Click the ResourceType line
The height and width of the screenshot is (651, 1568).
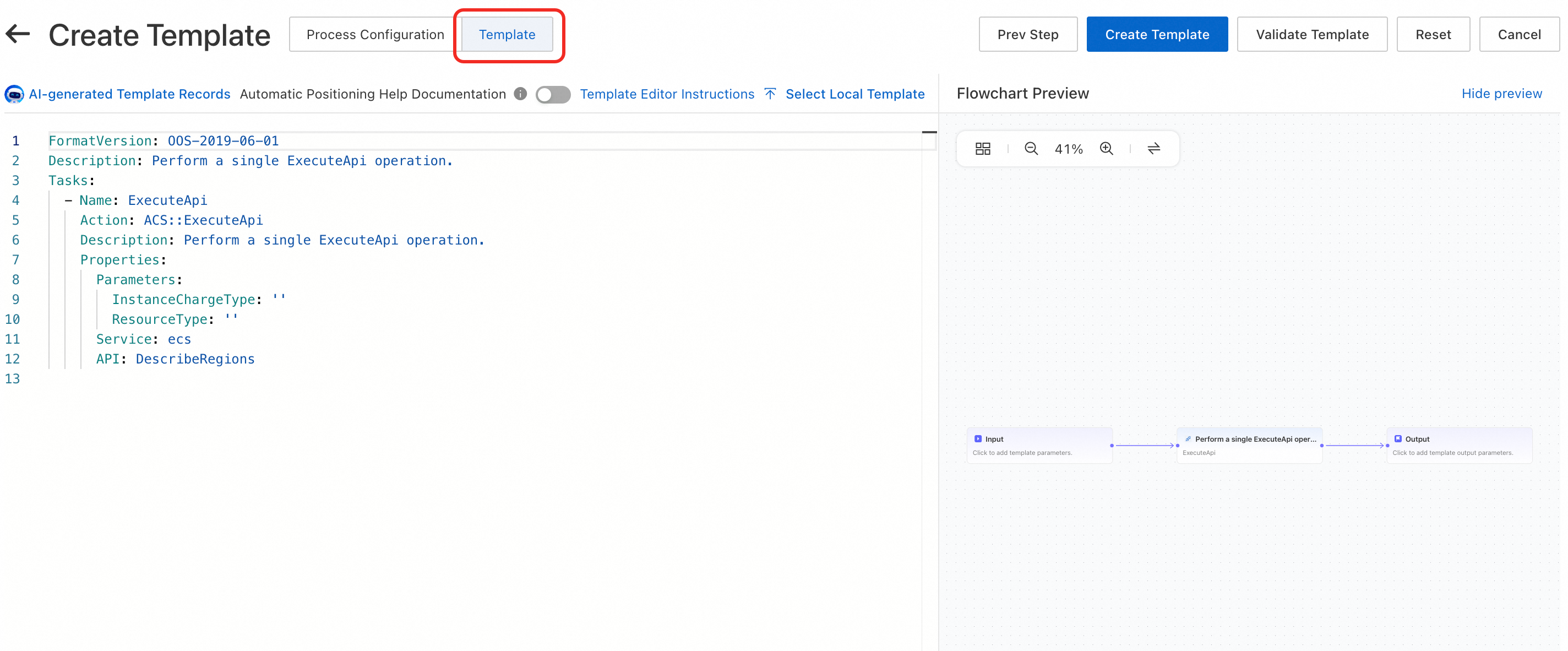point(175,319)
